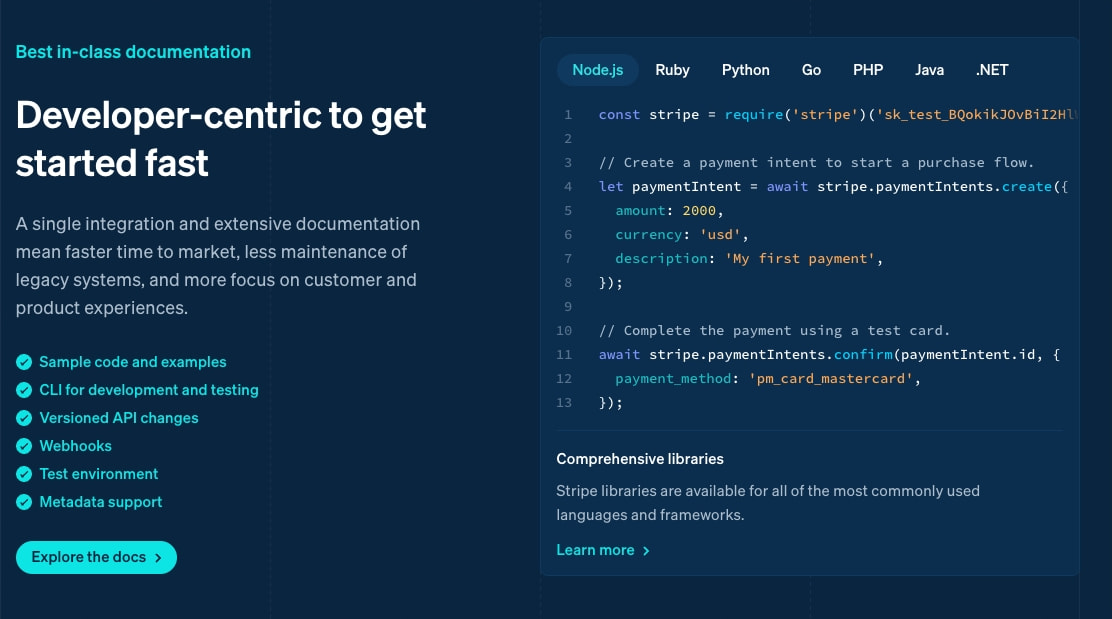Switch to the Ruby code tab
The width and height of the screenshot is (1112, 619).
coord(672,70)
